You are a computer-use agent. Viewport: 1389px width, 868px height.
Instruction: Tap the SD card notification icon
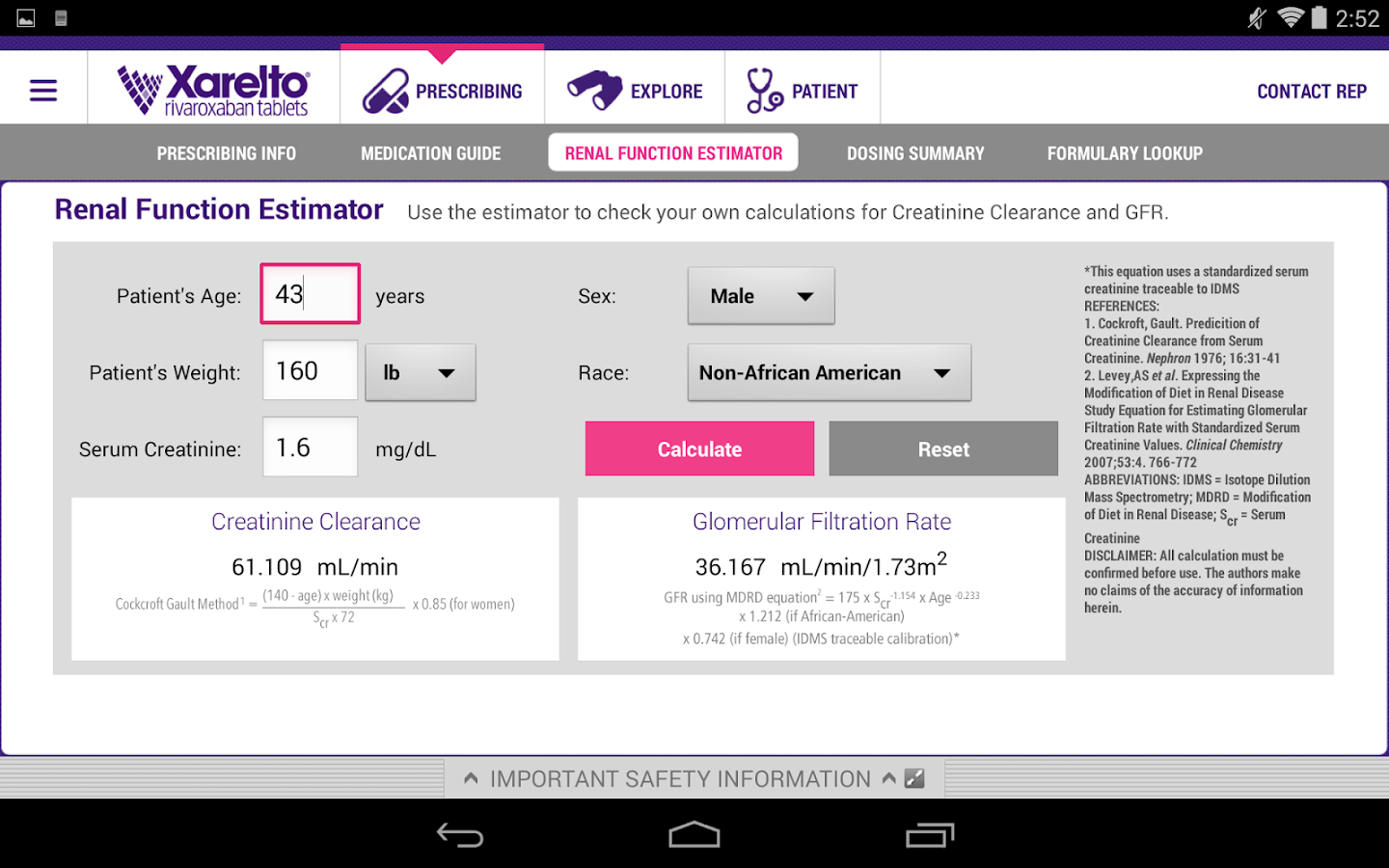coord(61,18)
